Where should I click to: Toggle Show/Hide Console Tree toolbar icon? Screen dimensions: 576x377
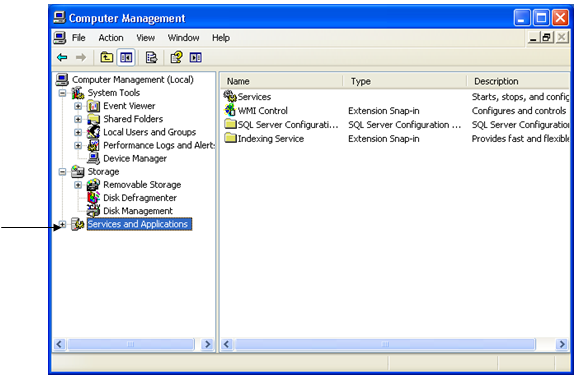pos(126,57)
